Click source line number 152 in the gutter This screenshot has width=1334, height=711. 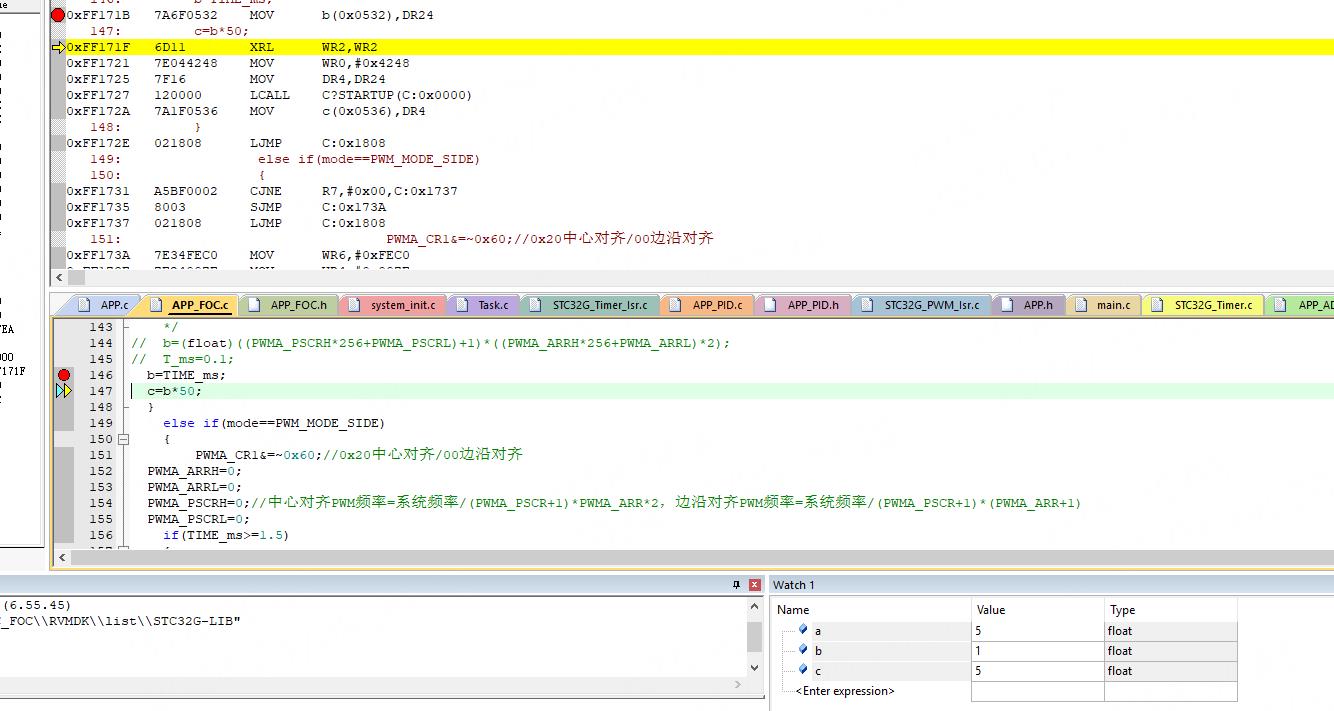click(101, 471)
